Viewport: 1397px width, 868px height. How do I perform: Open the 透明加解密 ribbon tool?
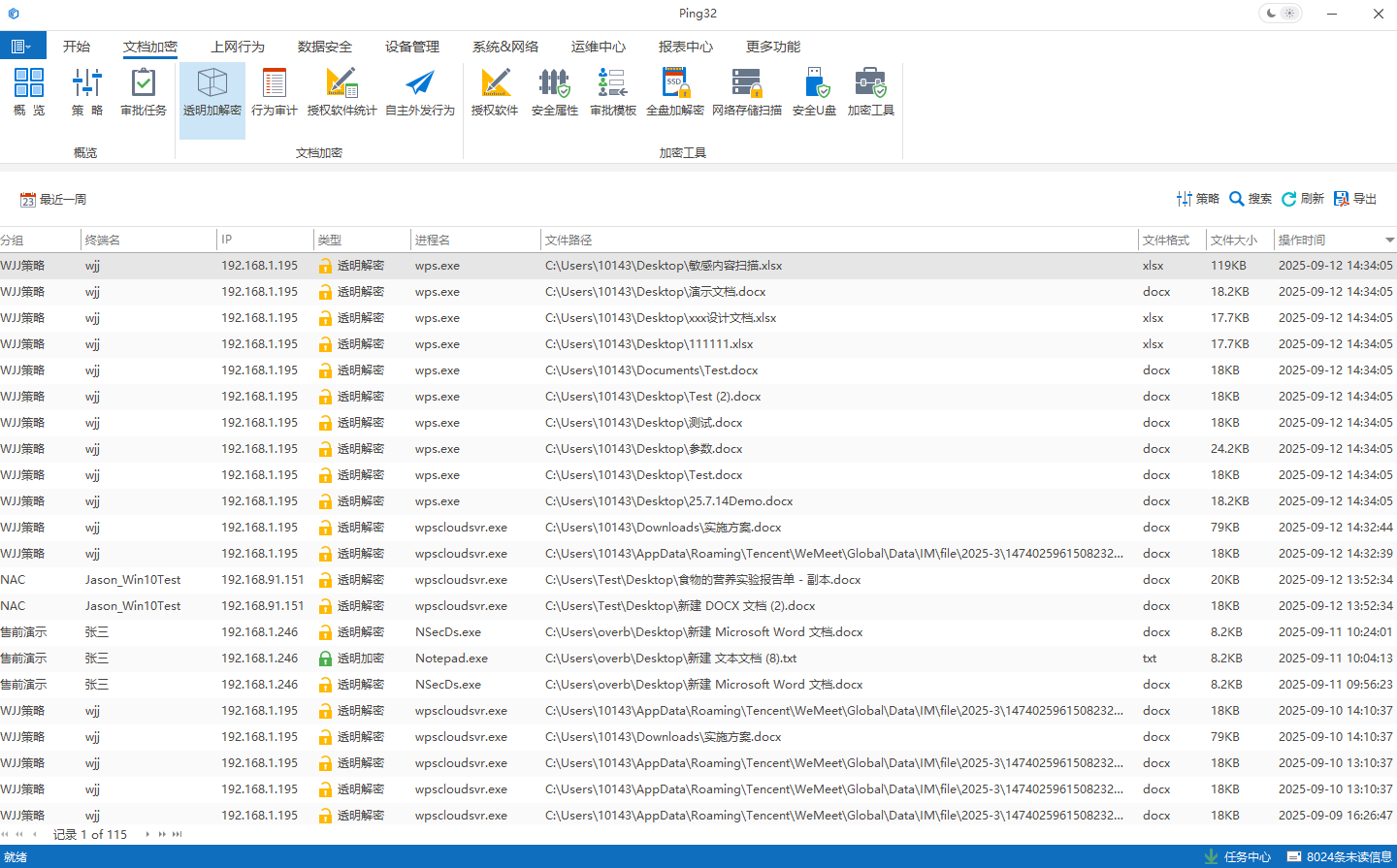coord(211,93)
